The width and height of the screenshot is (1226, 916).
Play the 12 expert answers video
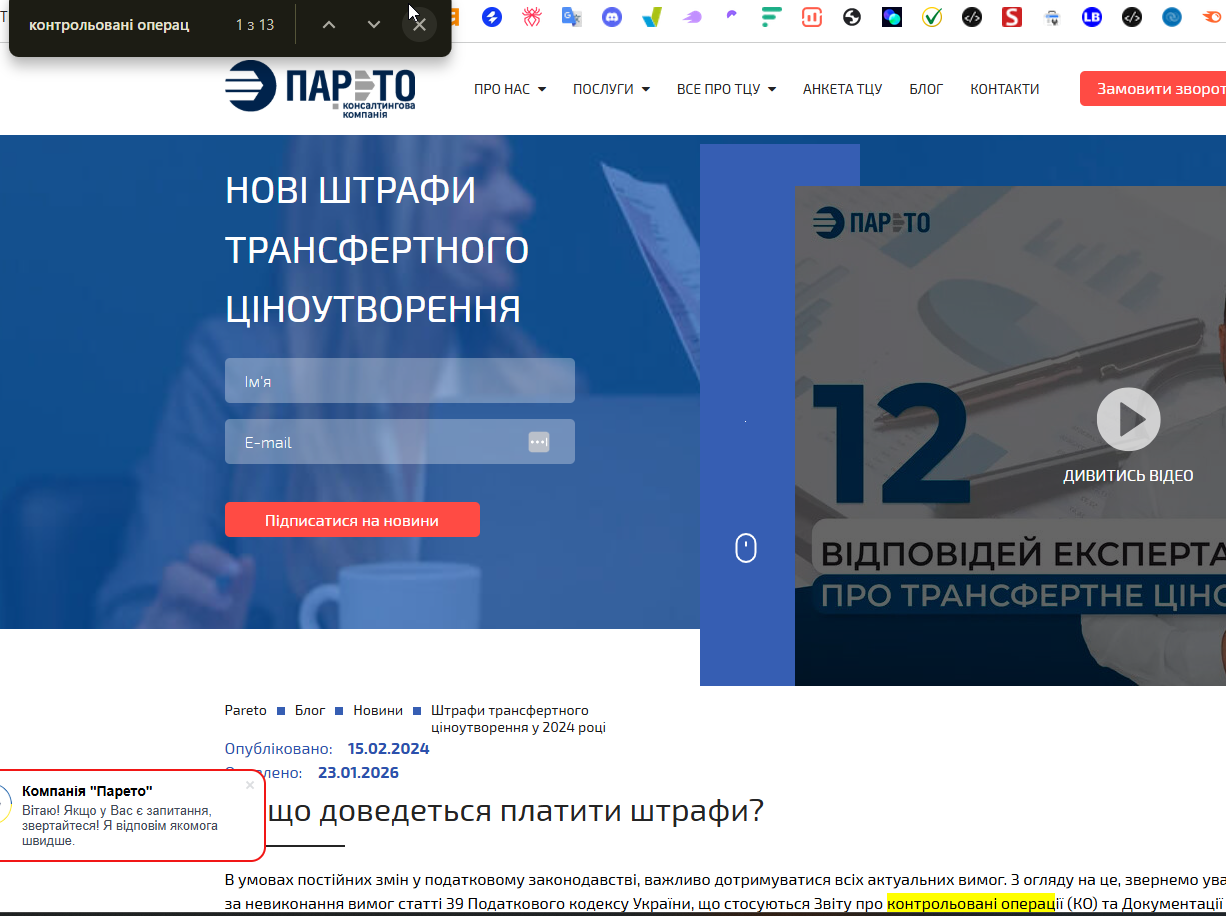point(1128,419)
